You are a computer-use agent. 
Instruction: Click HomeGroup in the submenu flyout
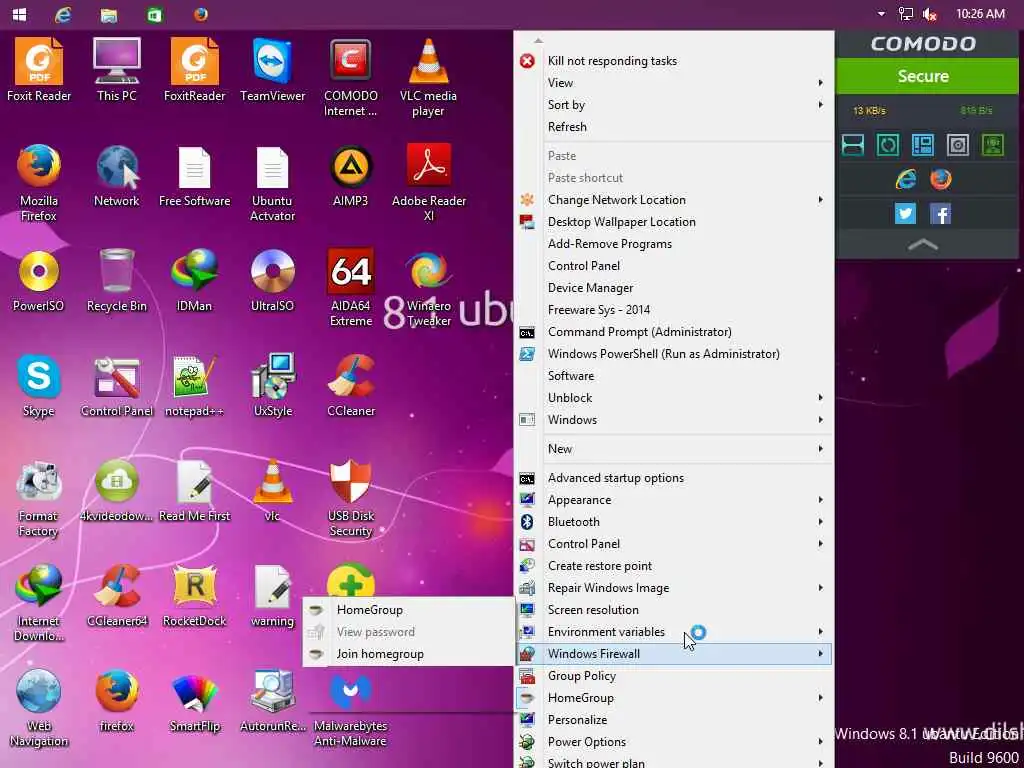(409, 610)
